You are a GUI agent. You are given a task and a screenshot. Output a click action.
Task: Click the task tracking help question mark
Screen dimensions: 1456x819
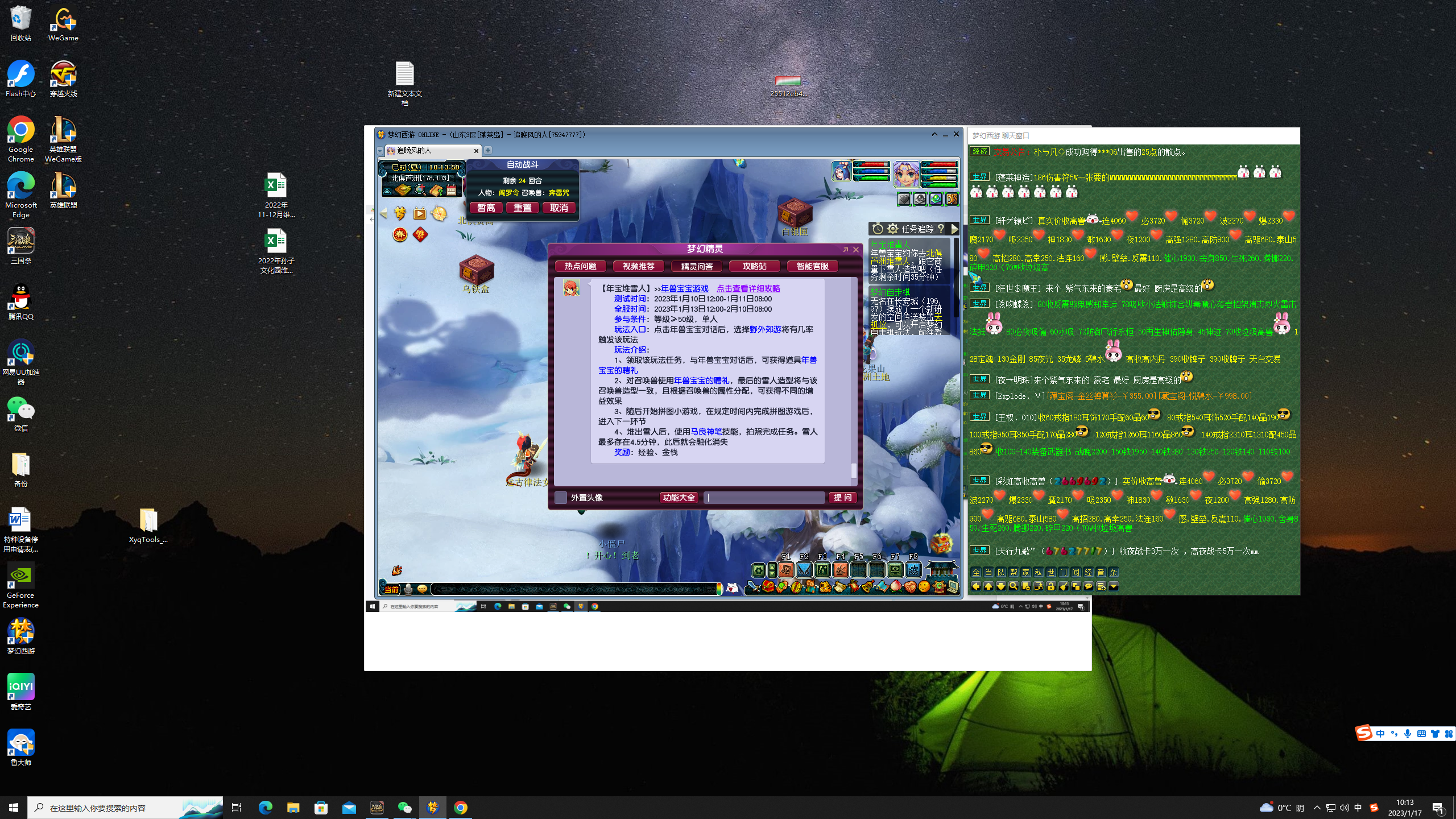941,229
